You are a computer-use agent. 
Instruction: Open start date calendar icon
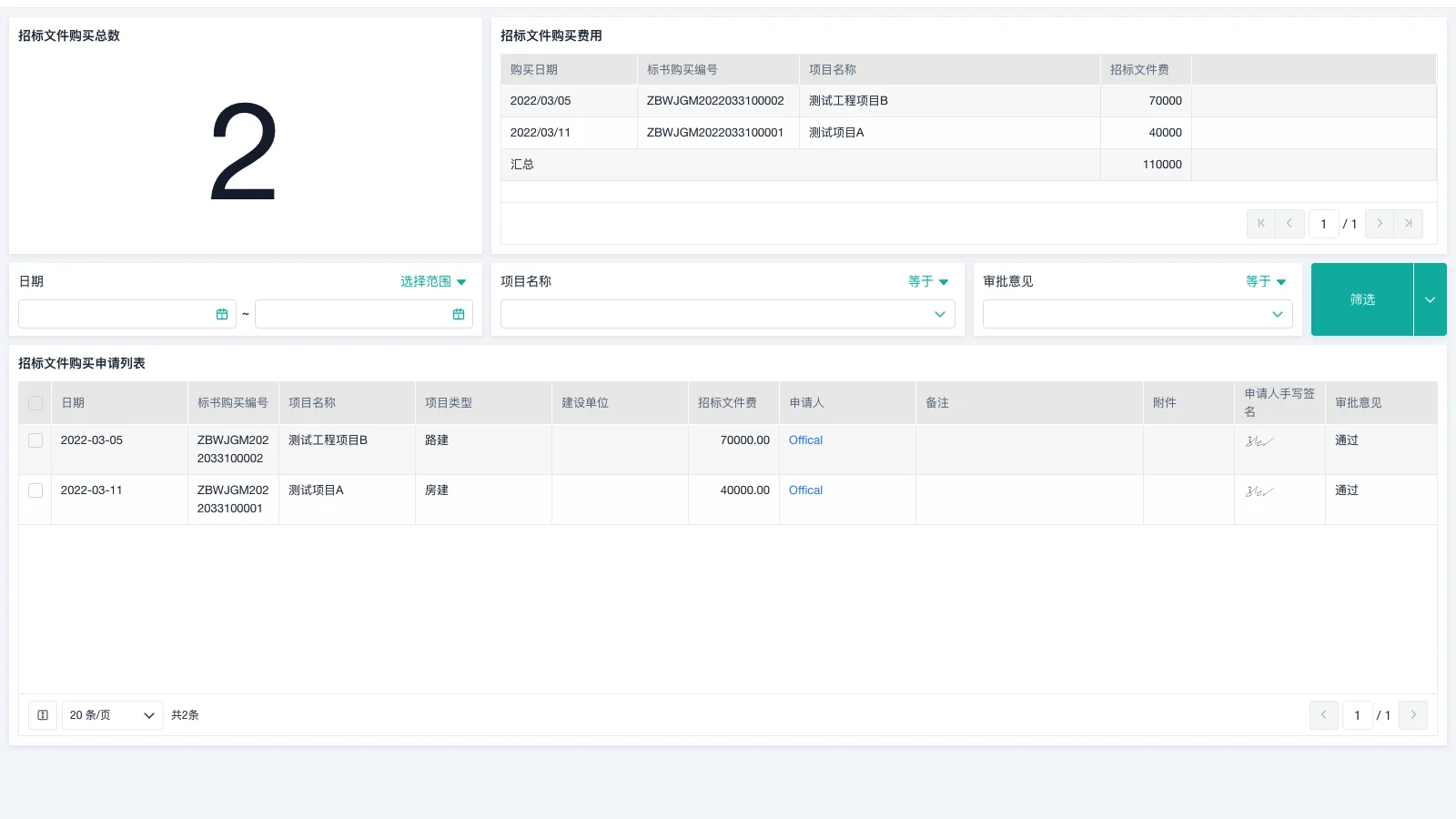222,314
